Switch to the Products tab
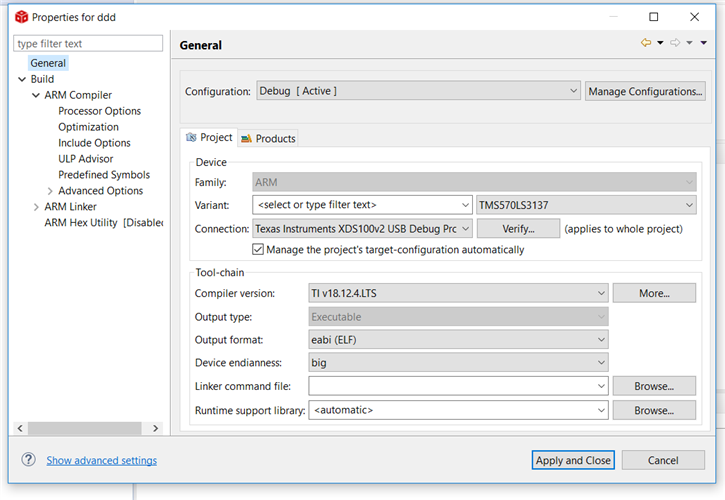 [268, 138]
